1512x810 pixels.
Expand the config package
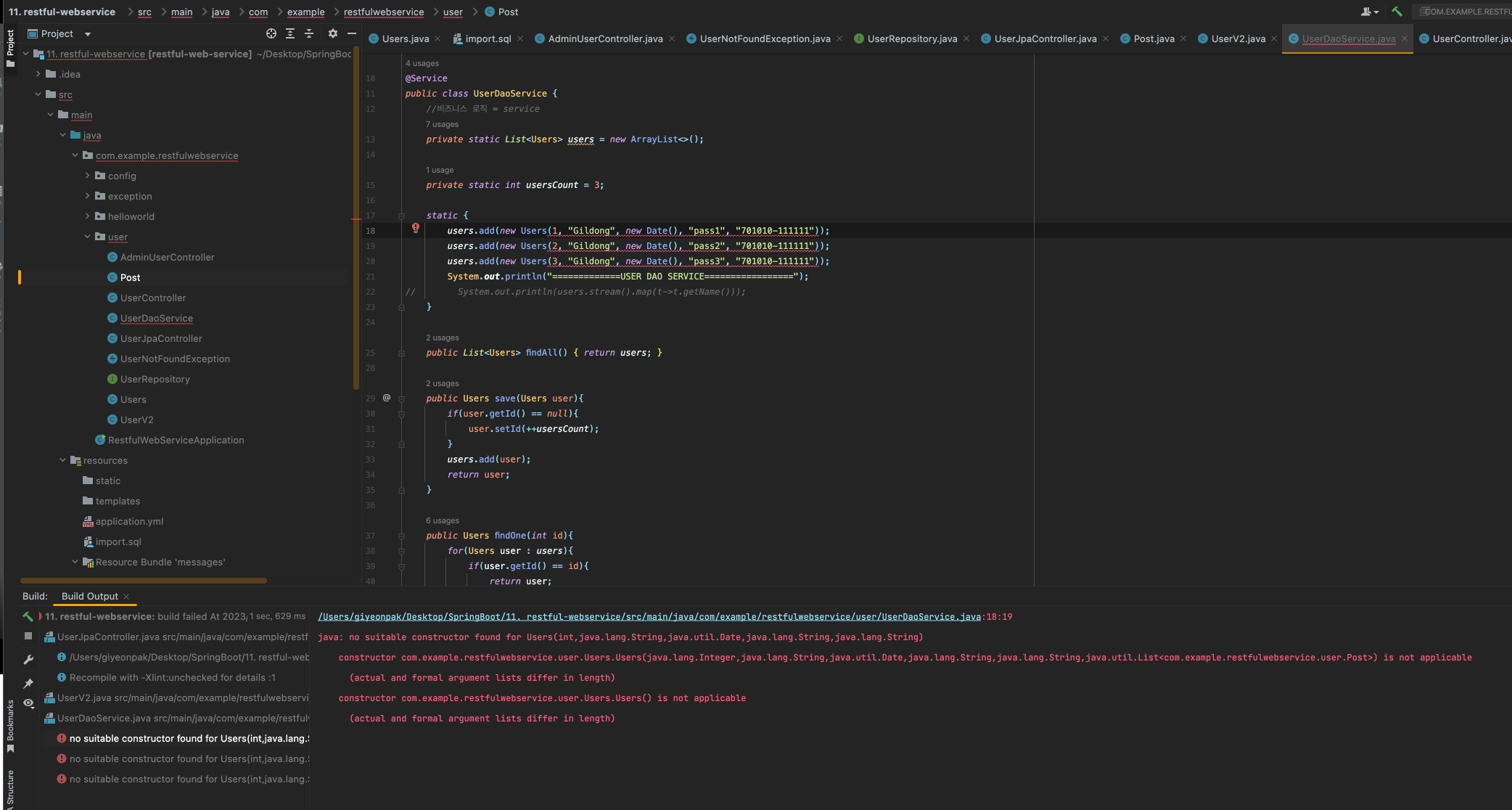click(x=87, y=176)
